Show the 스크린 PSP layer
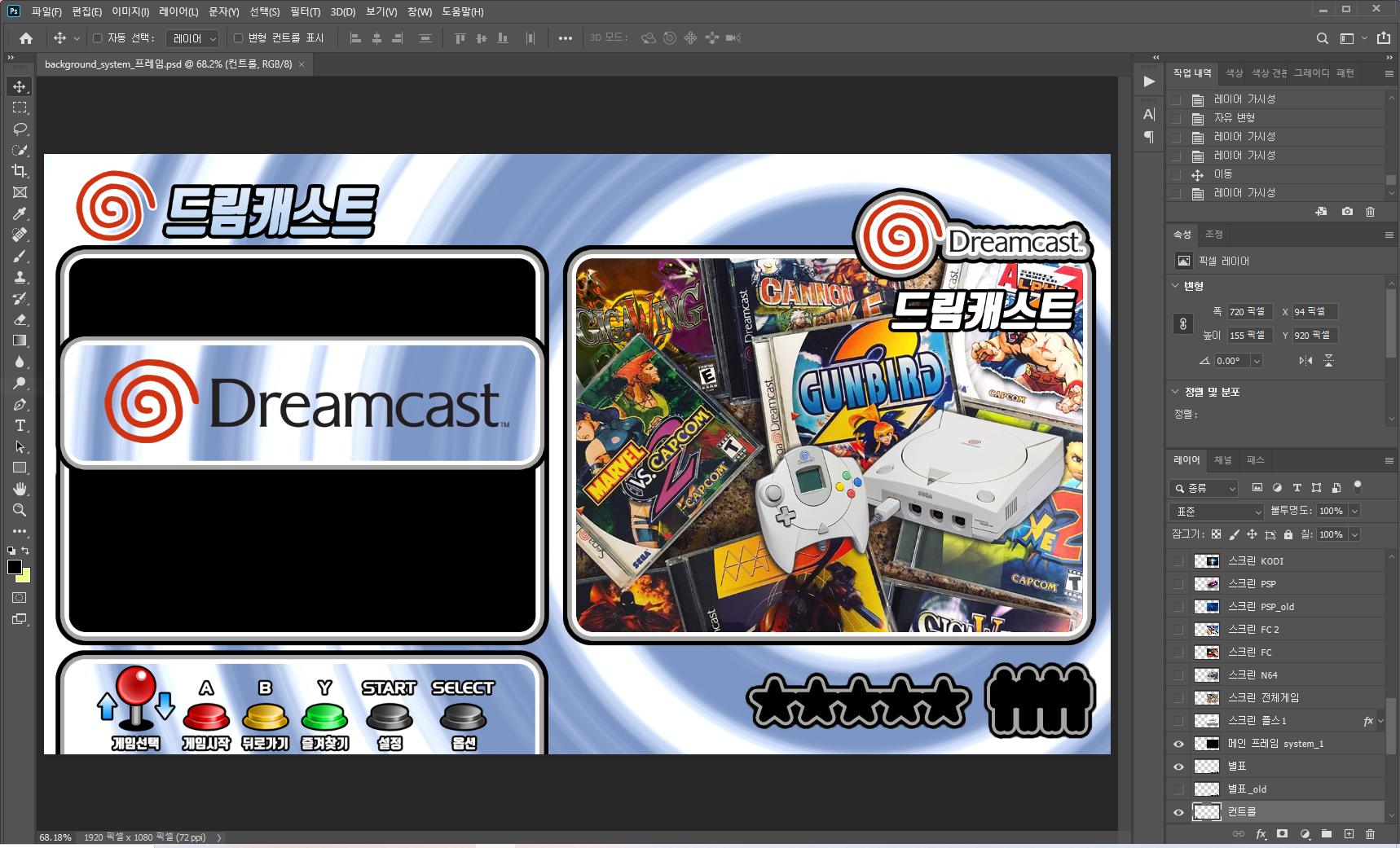The width and height of the screenshot is (1400, 848). 1178,584
